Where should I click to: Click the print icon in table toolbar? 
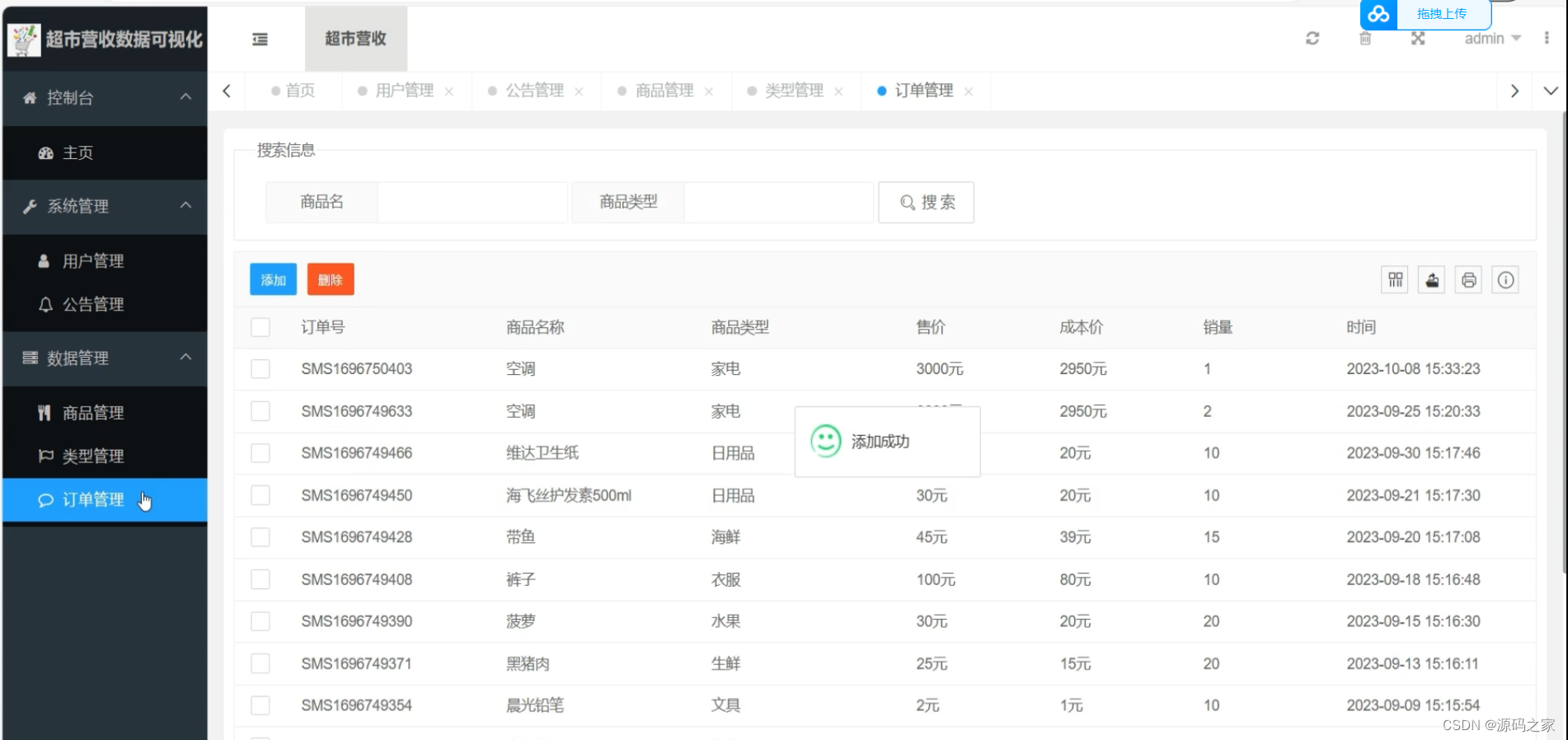(1468, 280)
